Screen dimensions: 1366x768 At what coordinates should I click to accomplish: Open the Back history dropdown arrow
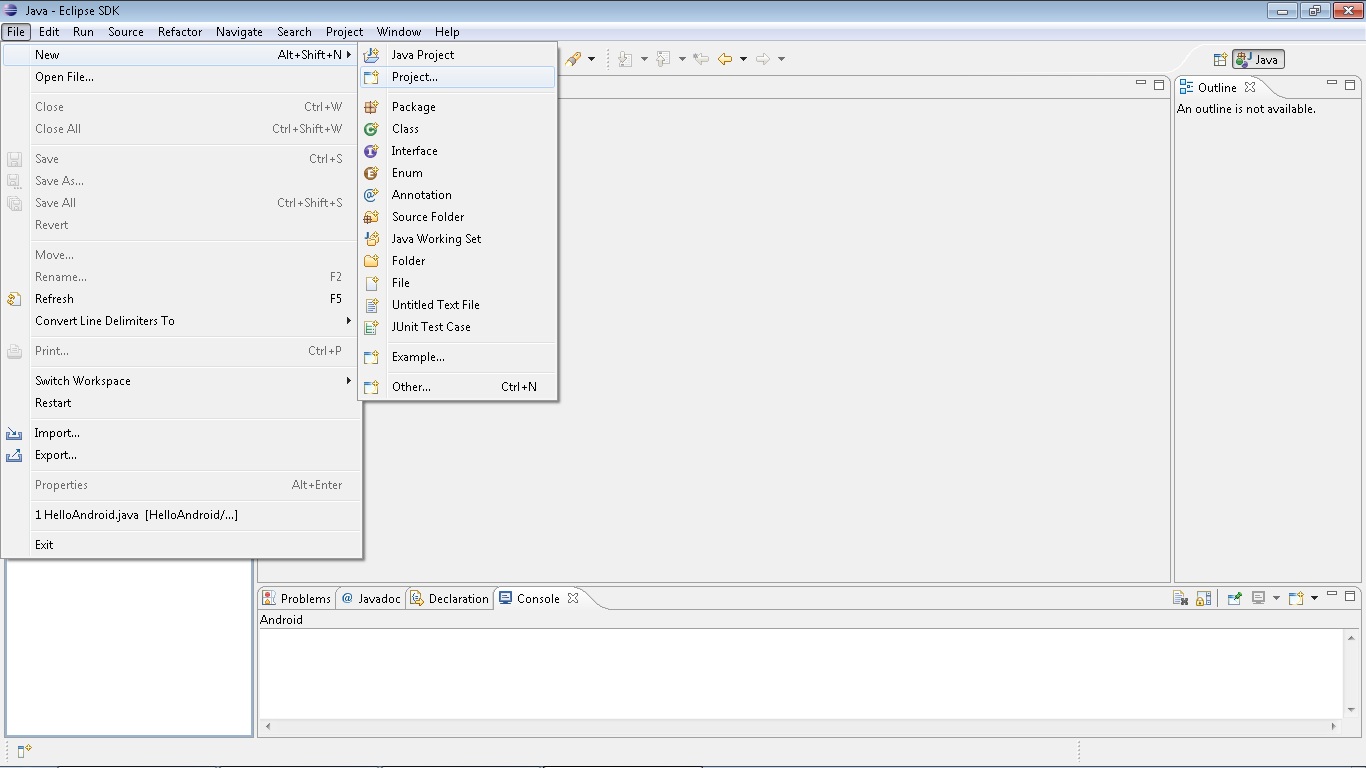[743, 59]
